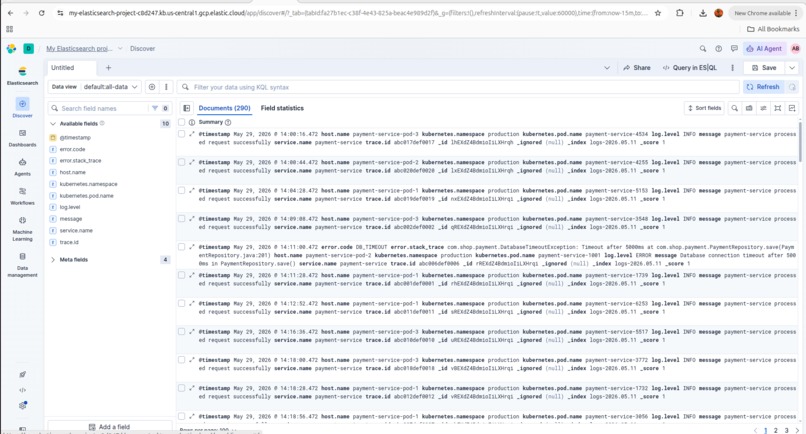Open the Rows per page dropdown

(x=208, y=430)
